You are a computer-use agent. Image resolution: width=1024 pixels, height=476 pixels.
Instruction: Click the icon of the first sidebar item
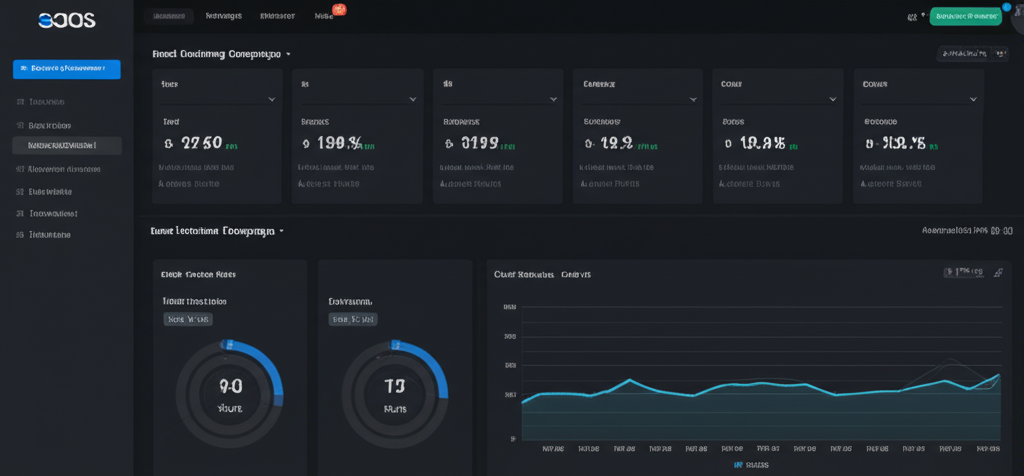[x=20, y=102]
